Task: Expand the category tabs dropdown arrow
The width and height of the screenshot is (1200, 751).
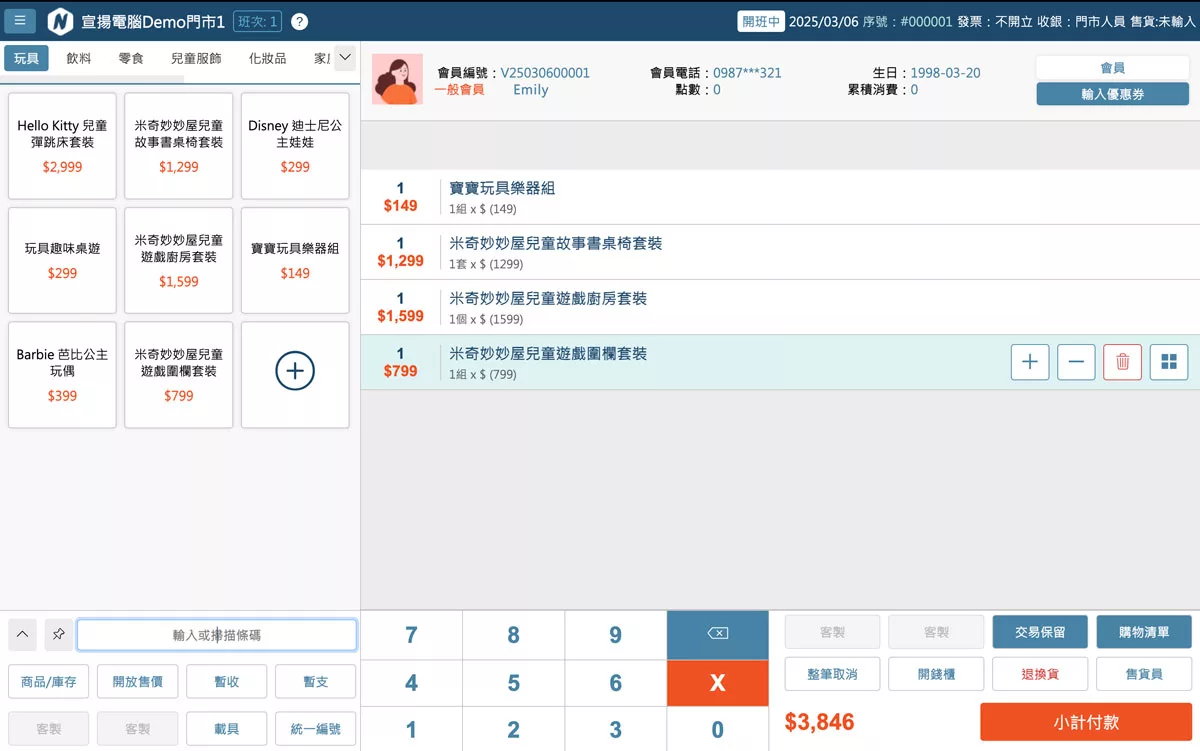Action: (345, 58)
